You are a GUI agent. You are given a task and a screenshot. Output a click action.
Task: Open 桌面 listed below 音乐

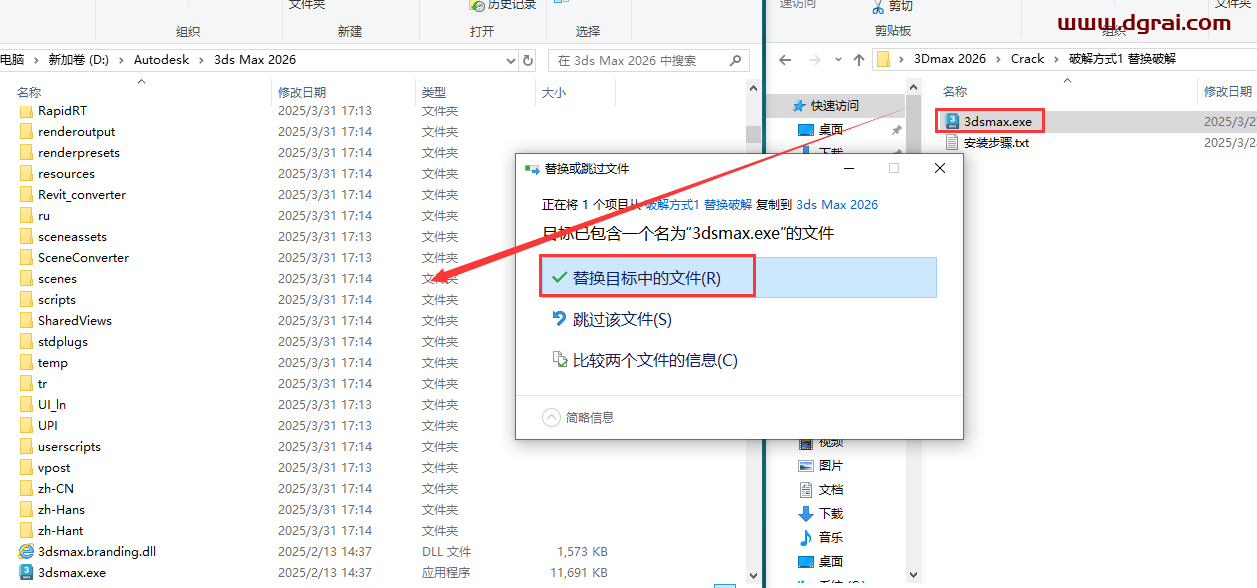(x=821, y=561)
